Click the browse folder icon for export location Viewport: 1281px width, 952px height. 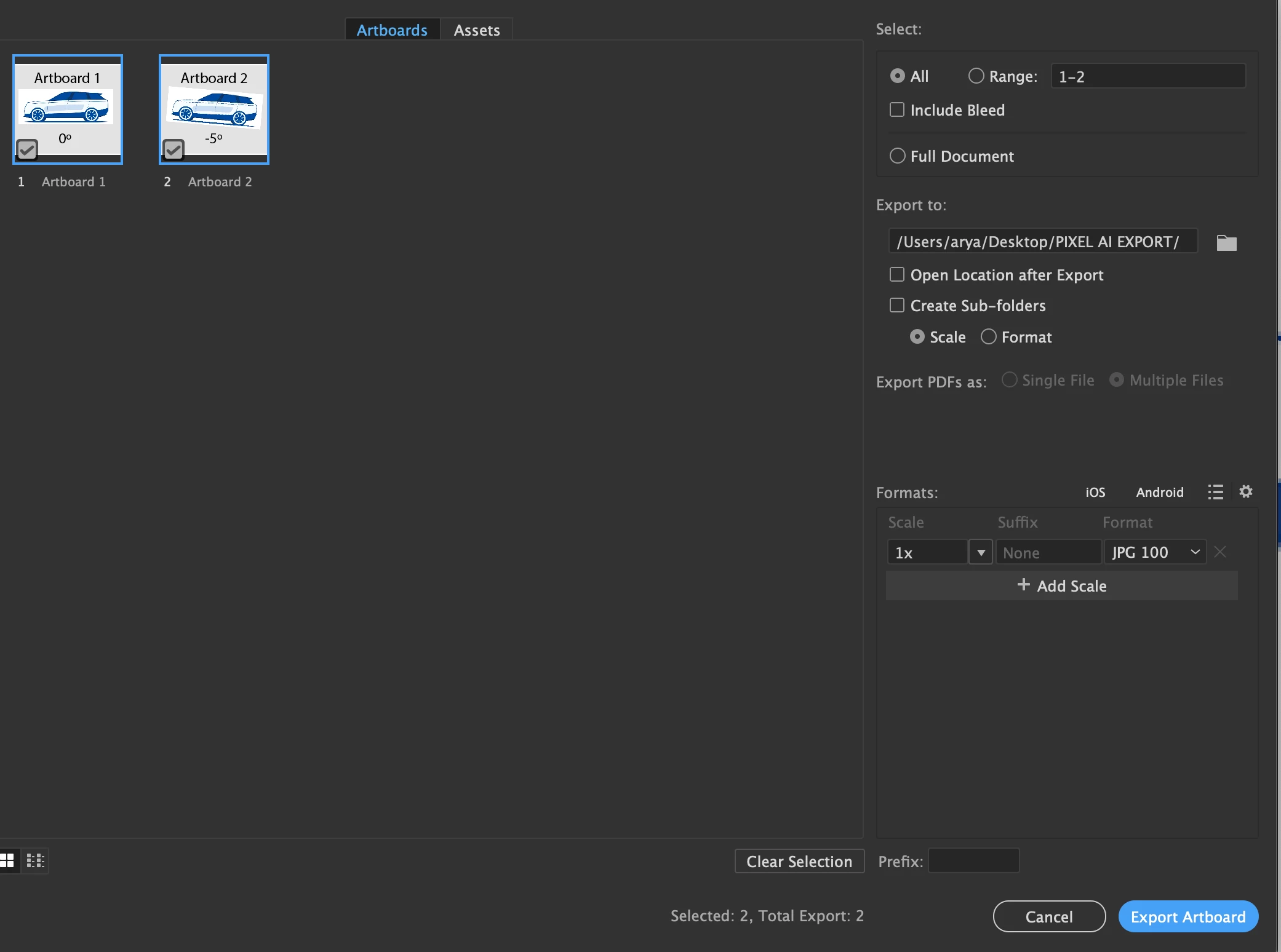(1226, 243)
